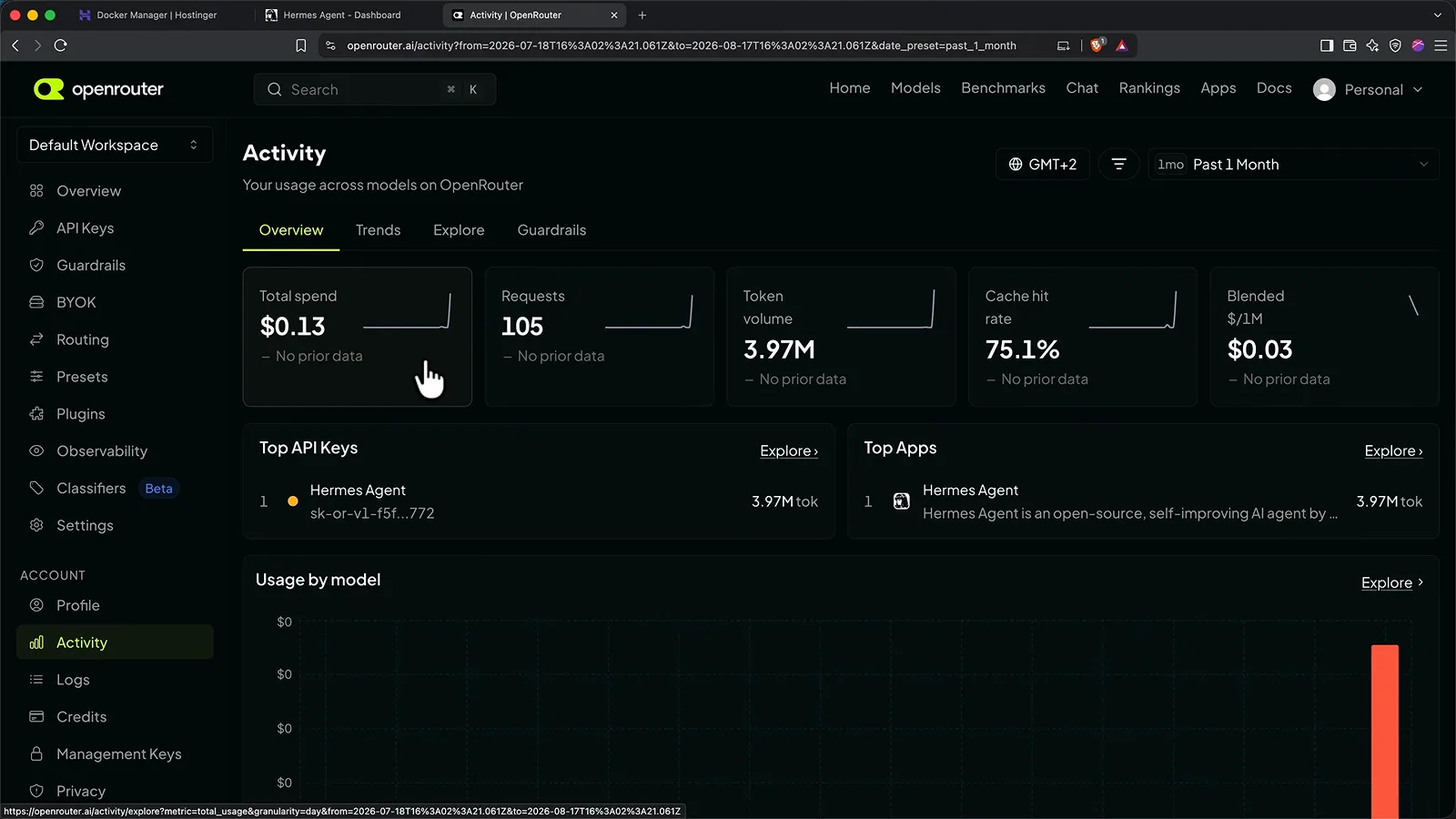
Task: Click the Requests 105 card
Action: (600, 337)
